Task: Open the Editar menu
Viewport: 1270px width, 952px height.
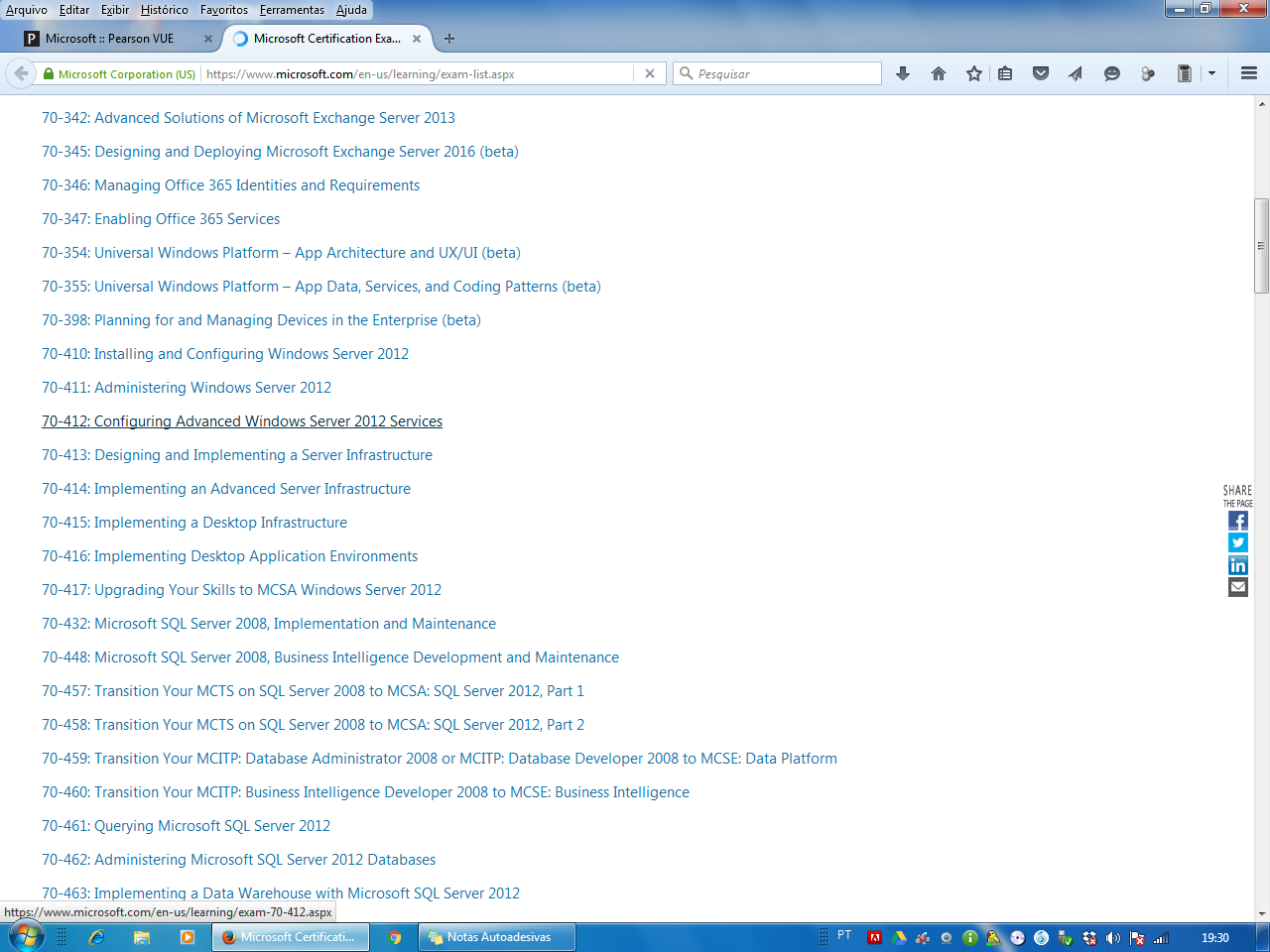Action: [74, 10]
